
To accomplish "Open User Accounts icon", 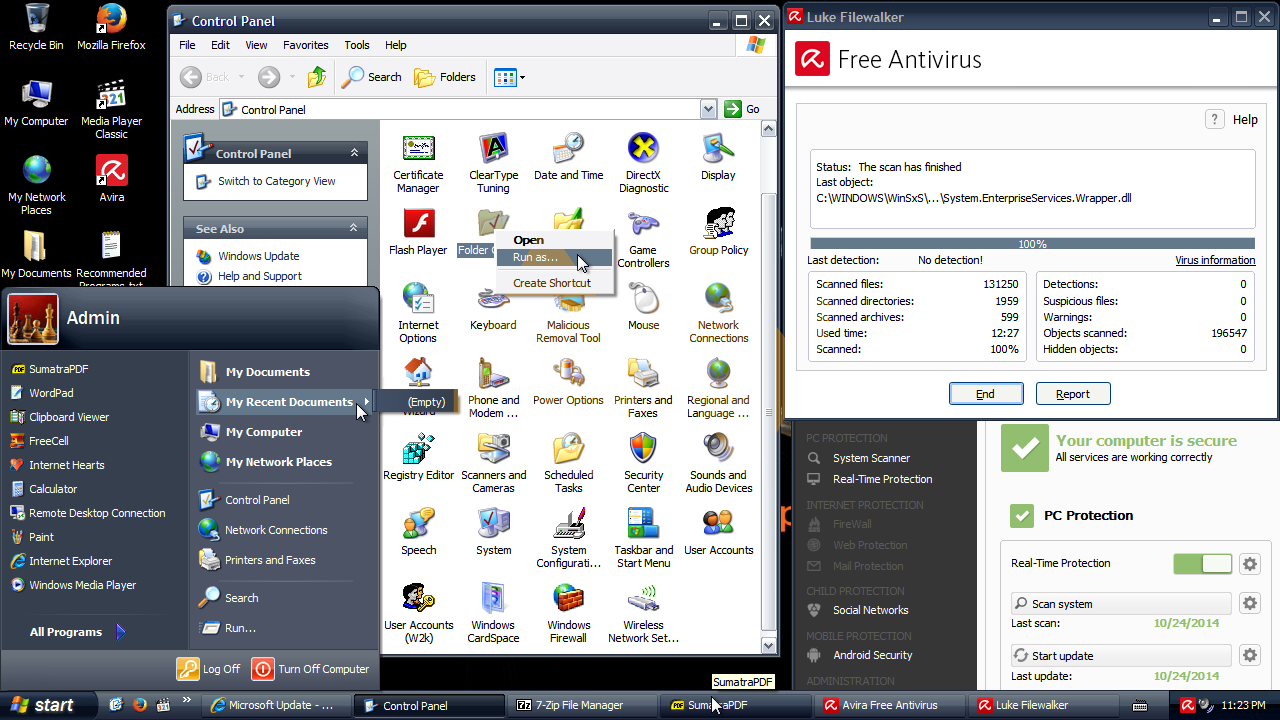I will pos(718,533).
